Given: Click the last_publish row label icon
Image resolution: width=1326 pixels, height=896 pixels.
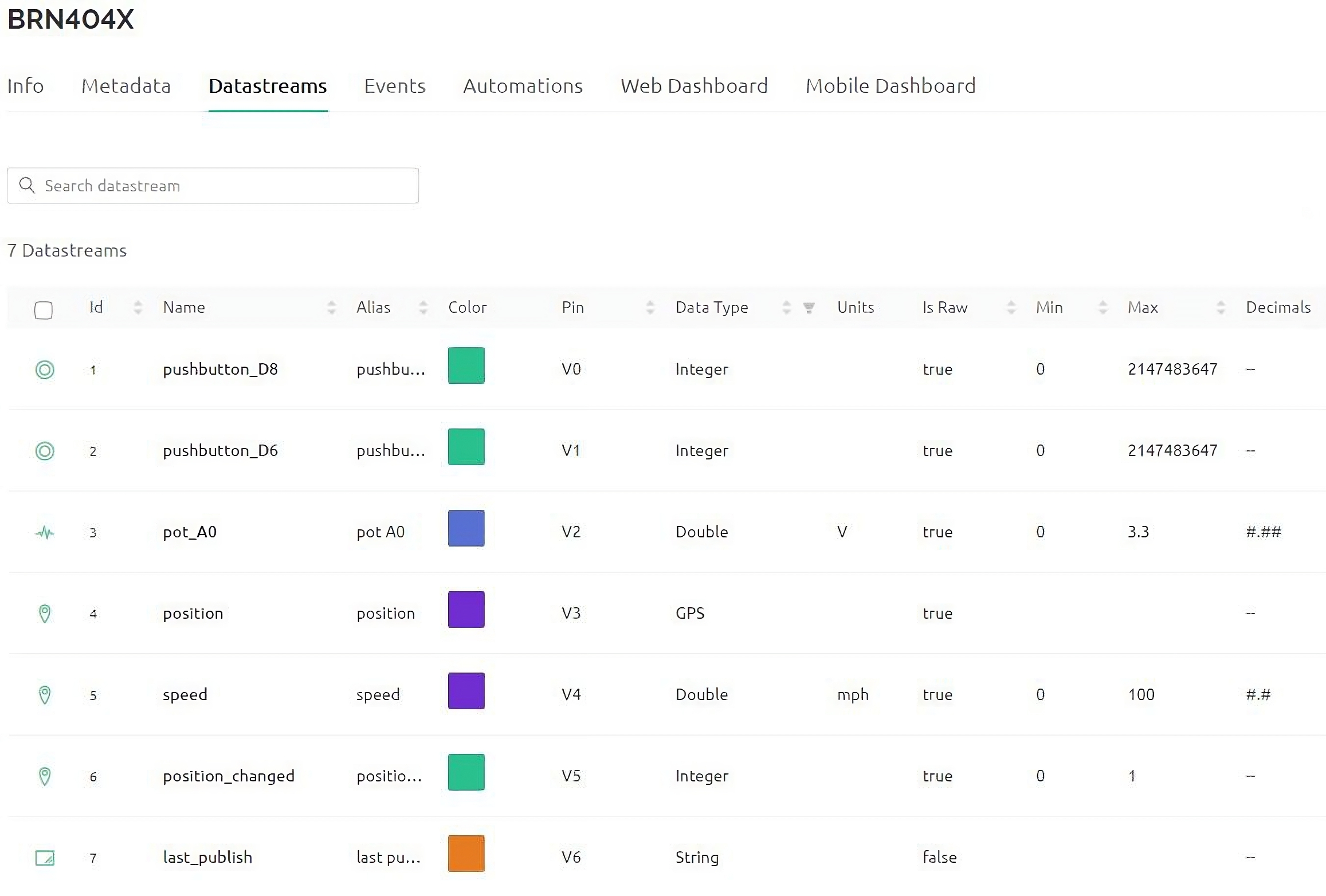Looking at the screenshot, I should click(x=45, y=858).
